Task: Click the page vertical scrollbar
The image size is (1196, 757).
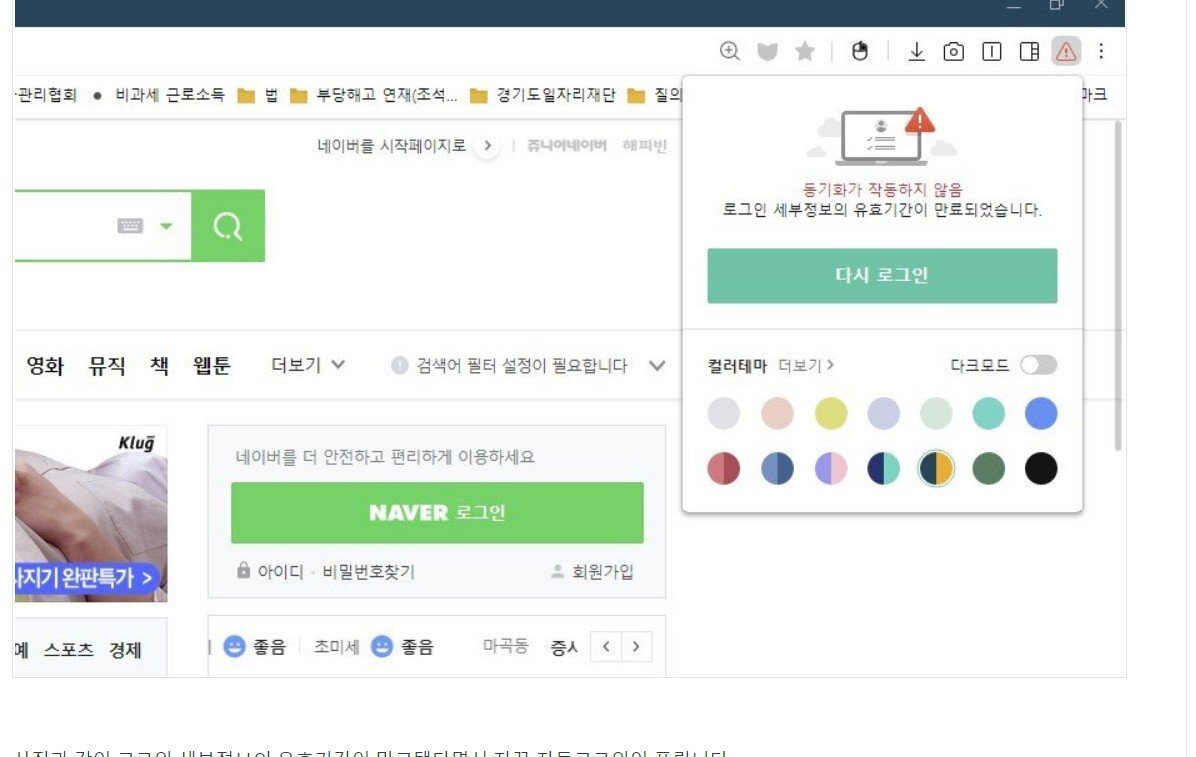Action: pos(1118,286)
